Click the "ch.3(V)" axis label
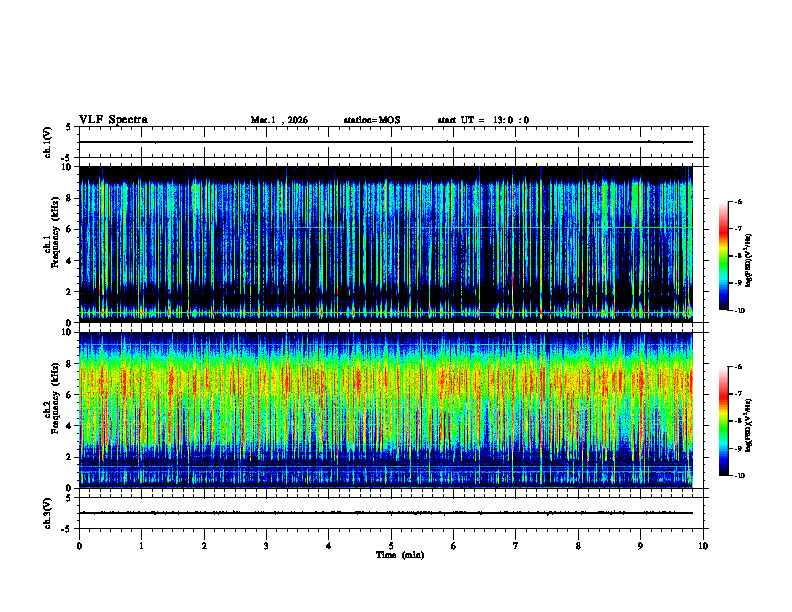The height and width of the screenshot is (612, 792). pyautogui.click(x=48, y=513)
